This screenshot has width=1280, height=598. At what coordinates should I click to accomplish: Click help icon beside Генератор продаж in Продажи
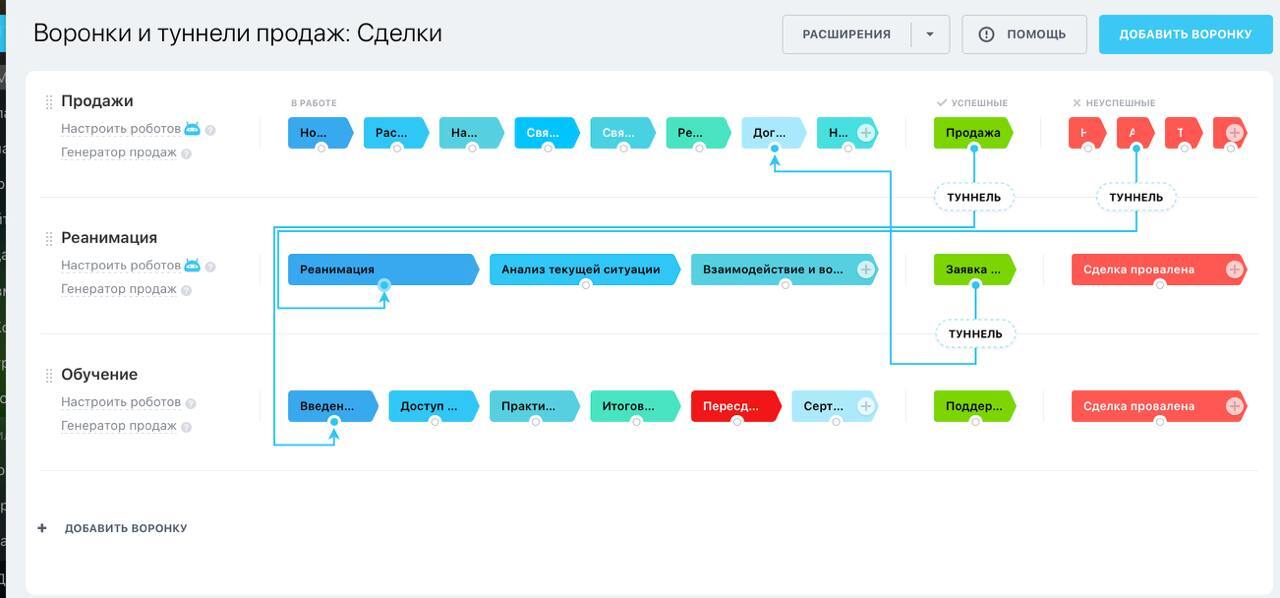tap(187, 154)
